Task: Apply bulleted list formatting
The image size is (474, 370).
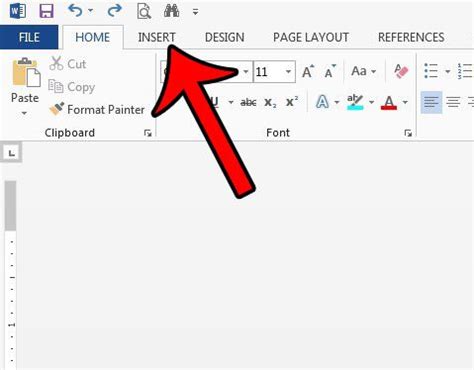Action: pyautogui.click(x=431, y=71)
